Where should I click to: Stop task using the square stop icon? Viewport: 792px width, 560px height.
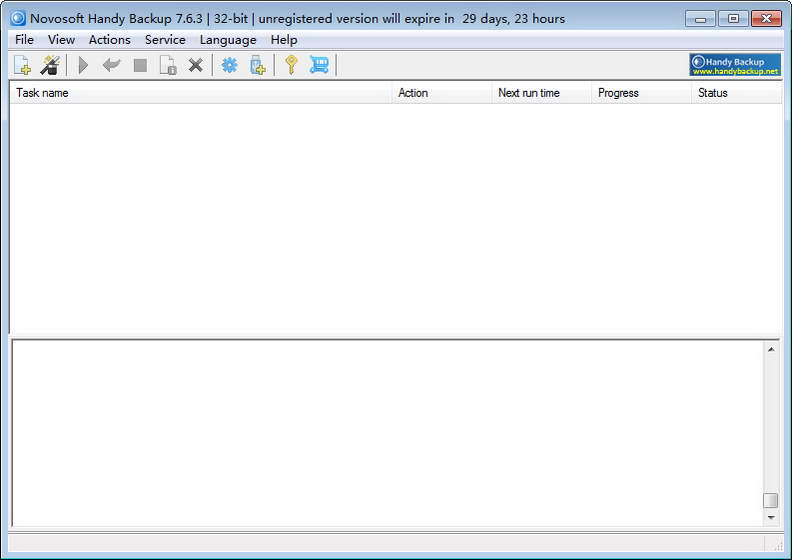pyautogui.click(x=140, y=65)
